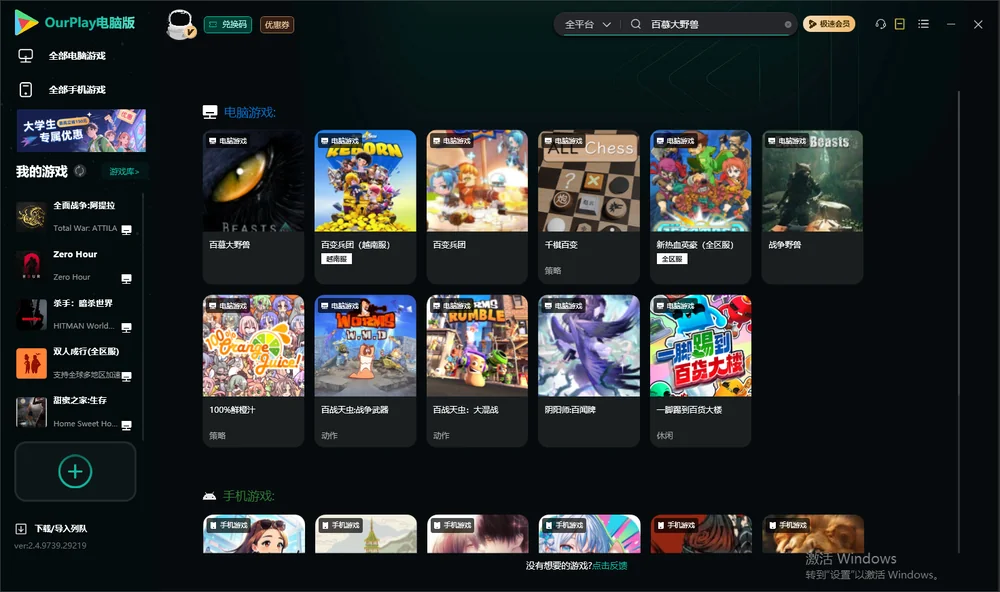Screen dimensions: 1000x592
Task: Clear the search box with the x icon
Action: [x=788, y=25]
